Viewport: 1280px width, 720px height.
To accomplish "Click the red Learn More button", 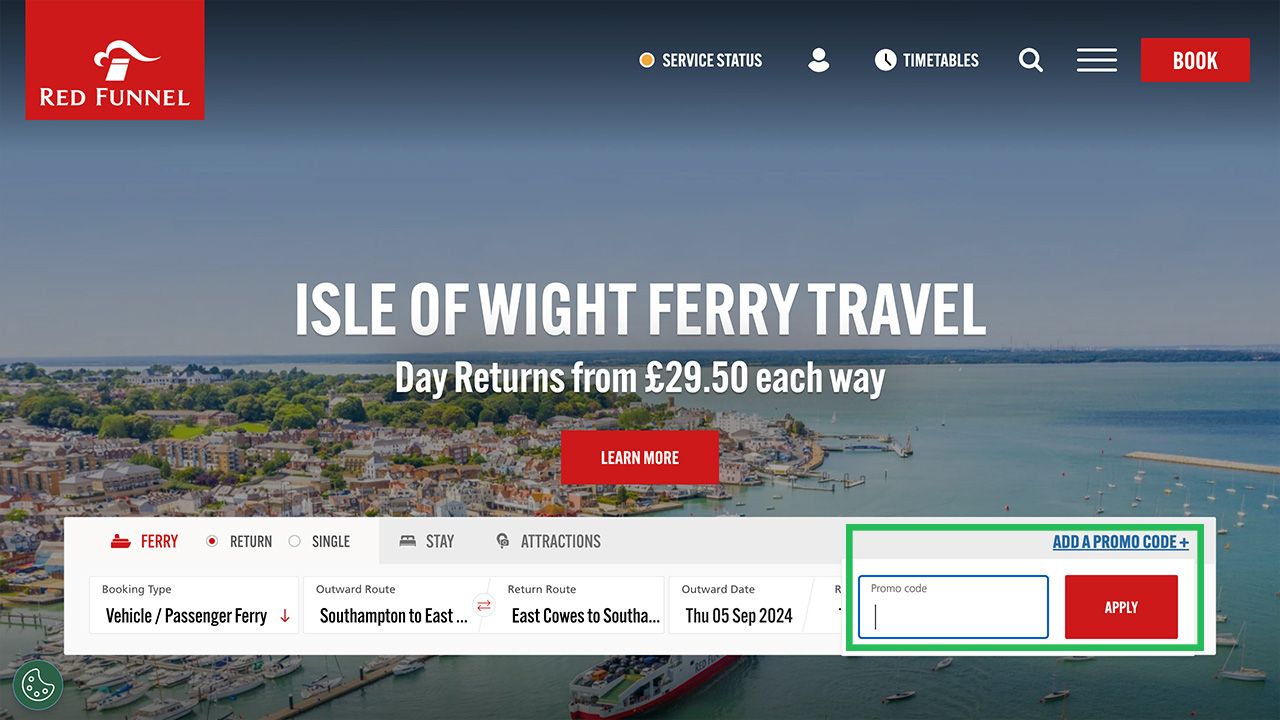I will (640, 457).
